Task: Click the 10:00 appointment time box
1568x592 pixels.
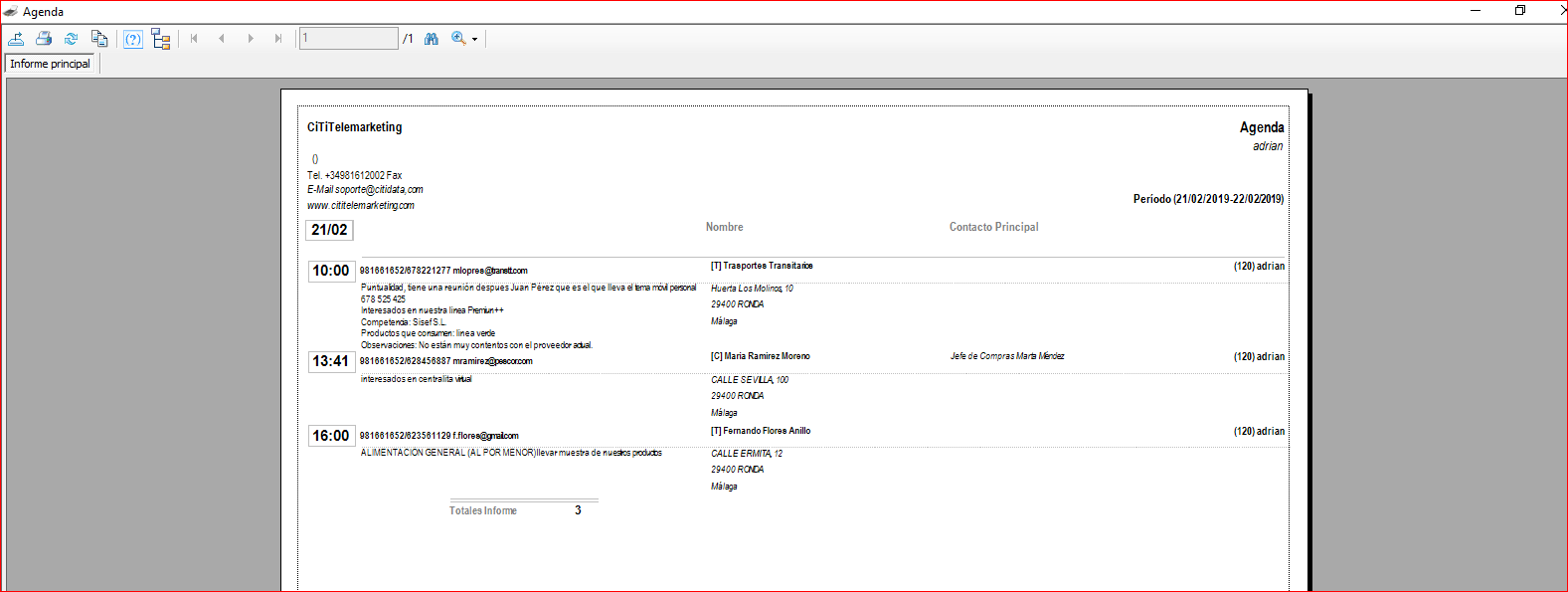Action: [x=331, y=271]
